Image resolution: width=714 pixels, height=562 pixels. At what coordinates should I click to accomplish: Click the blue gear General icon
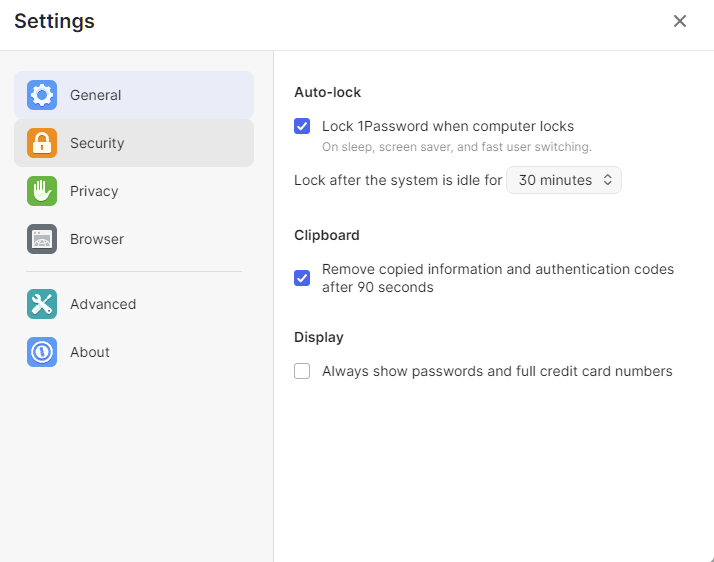point(42,95)
